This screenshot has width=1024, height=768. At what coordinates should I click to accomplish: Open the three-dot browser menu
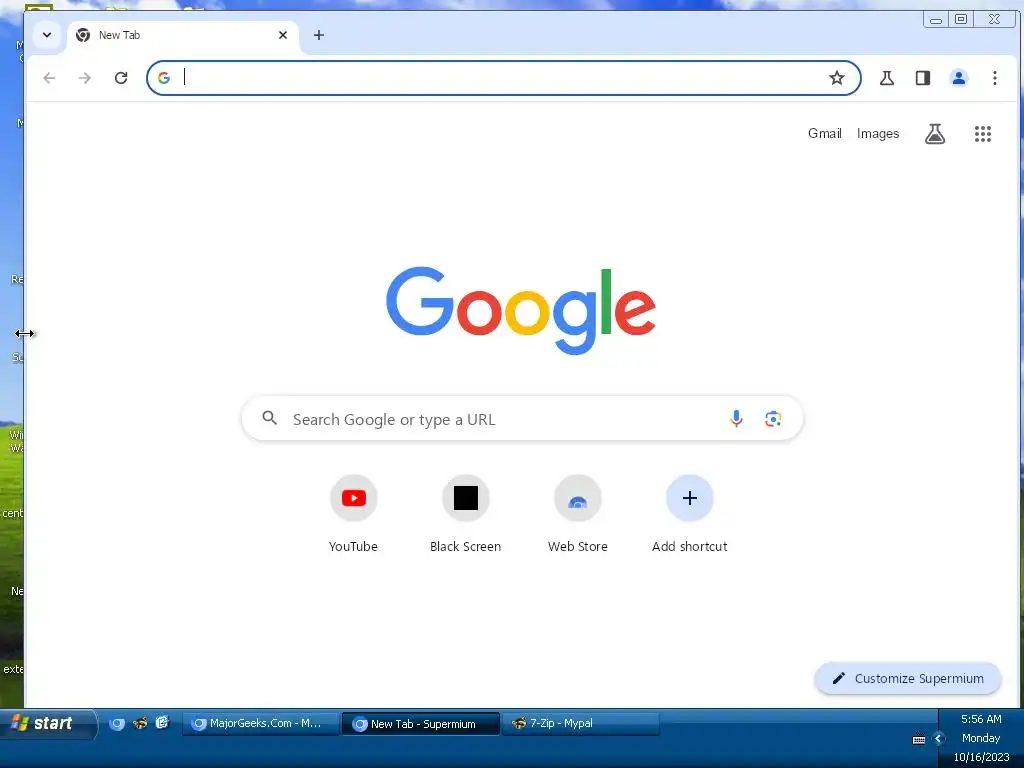tap(995, 78)
